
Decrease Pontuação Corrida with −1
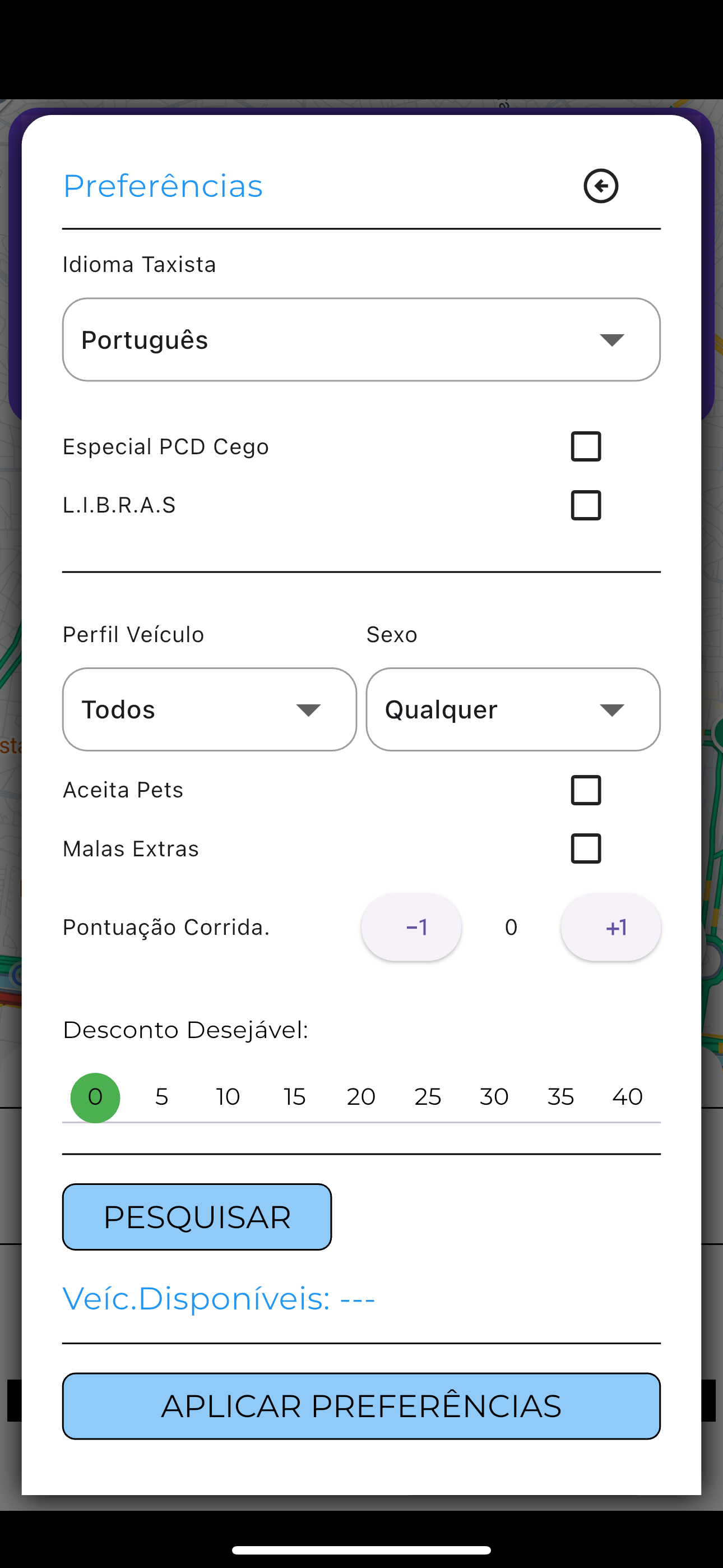[x=411, y=927]
